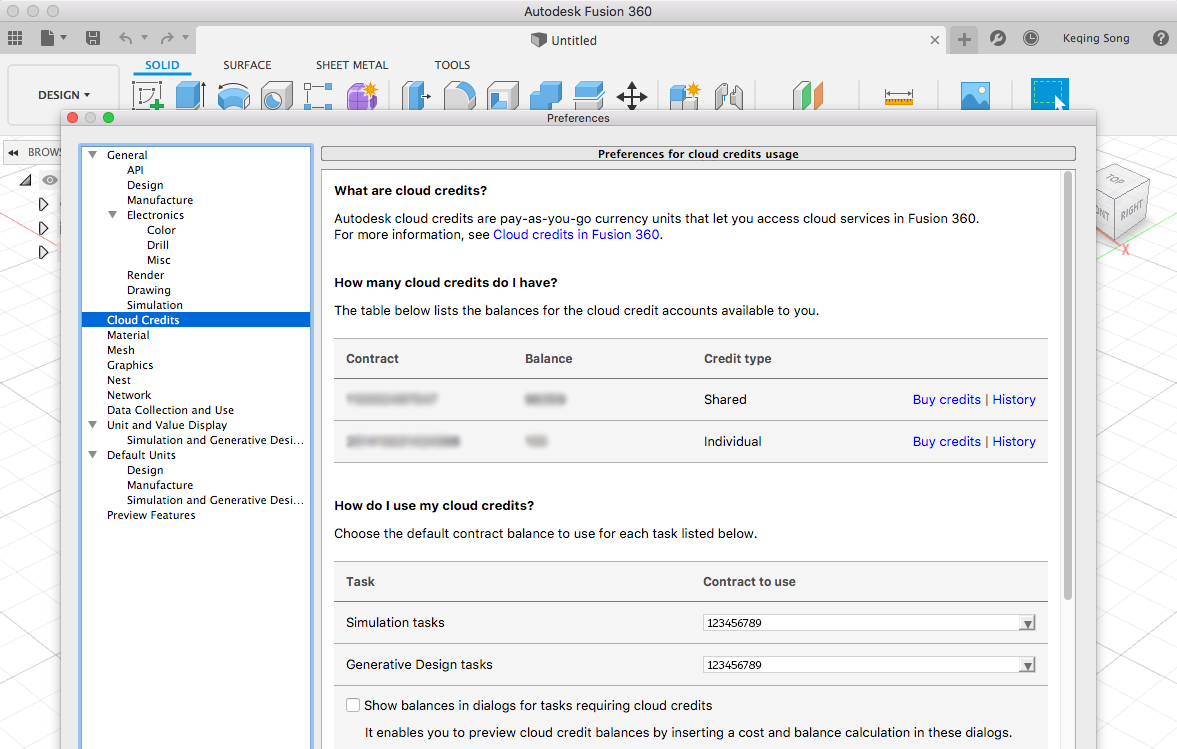1177x749 pixels.
Task: Activate the Select tool
Action: pyautogui.click(x=1049, y=94)
